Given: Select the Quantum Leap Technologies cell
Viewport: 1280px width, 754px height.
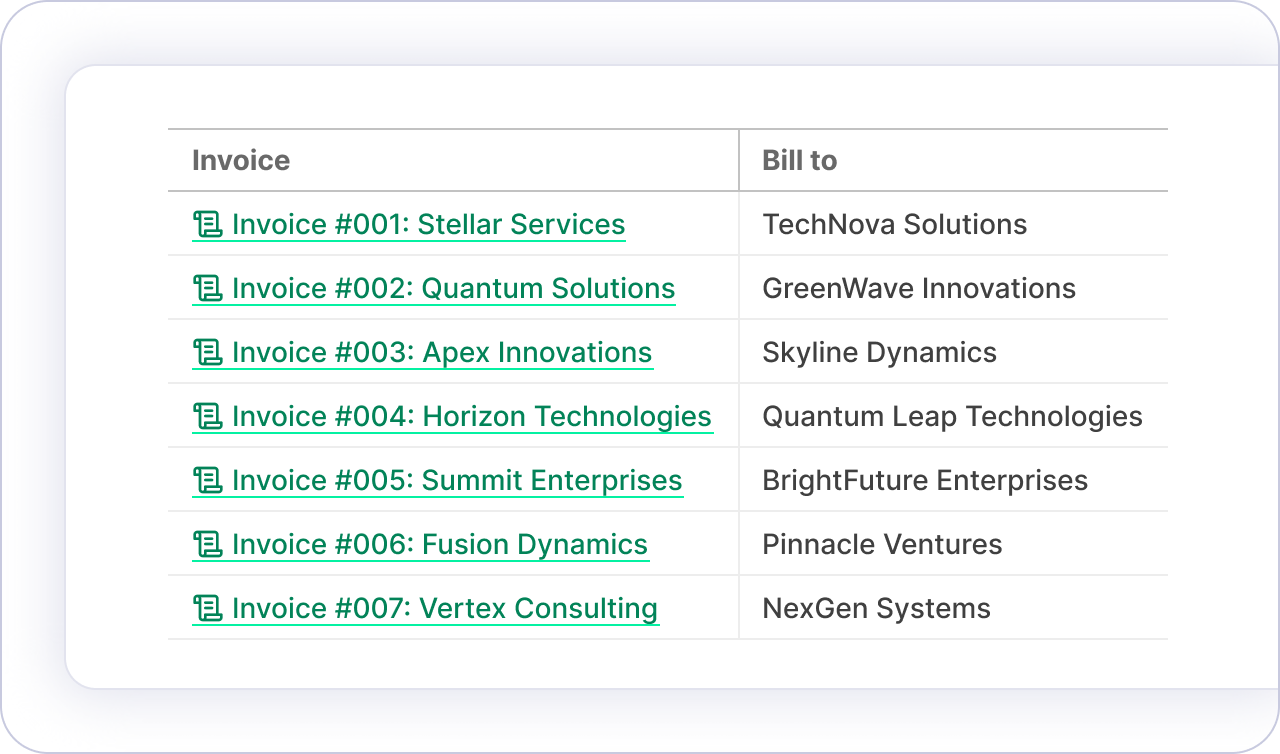Looking at the screenshot, I should point(952,416).
